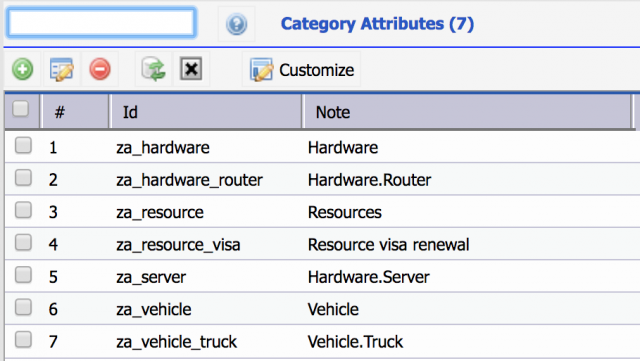This screenshot has width=640, height=361.
Task: Select the za_server row
Action: pos(322,277)
